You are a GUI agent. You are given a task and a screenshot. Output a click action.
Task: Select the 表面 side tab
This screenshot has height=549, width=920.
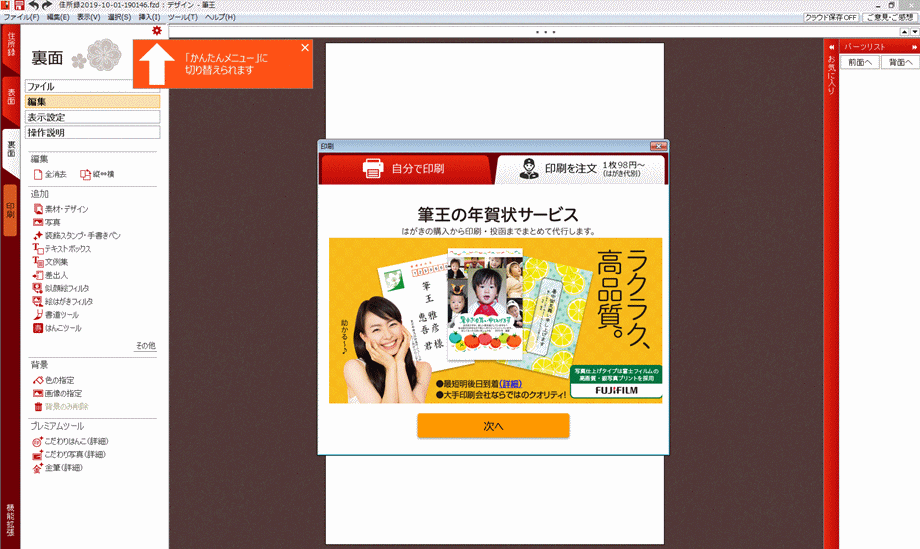11,98
